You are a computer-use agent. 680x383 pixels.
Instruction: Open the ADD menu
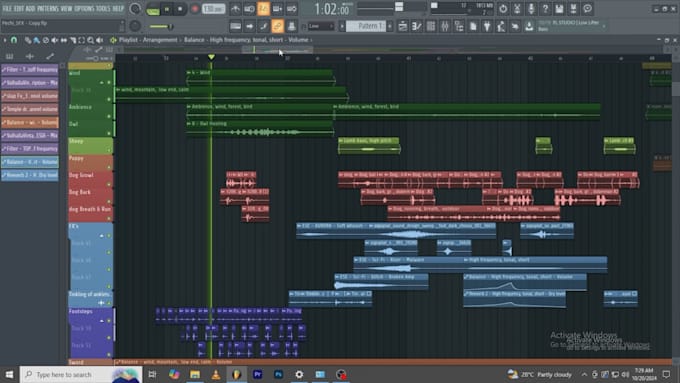click(x=30, y=9)
